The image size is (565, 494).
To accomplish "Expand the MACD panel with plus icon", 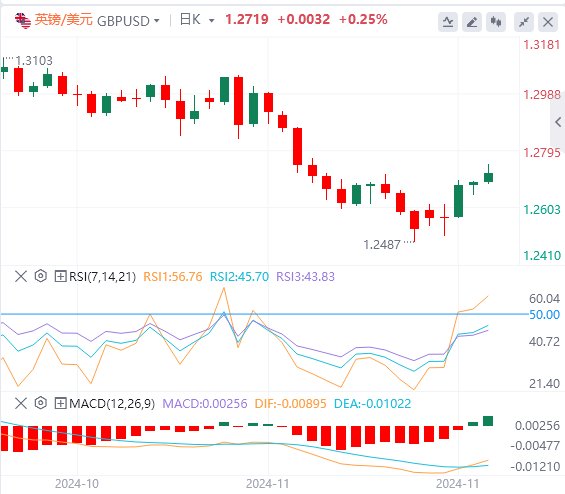I will pyautogui.click(x=60, y=403).
